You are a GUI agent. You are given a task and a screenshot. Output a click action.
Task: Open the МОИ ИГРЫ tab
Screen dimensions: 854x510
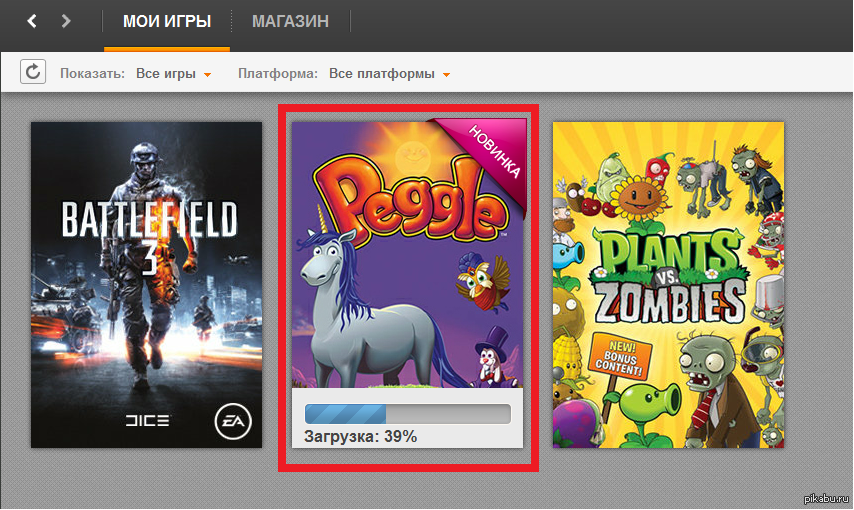167,21
